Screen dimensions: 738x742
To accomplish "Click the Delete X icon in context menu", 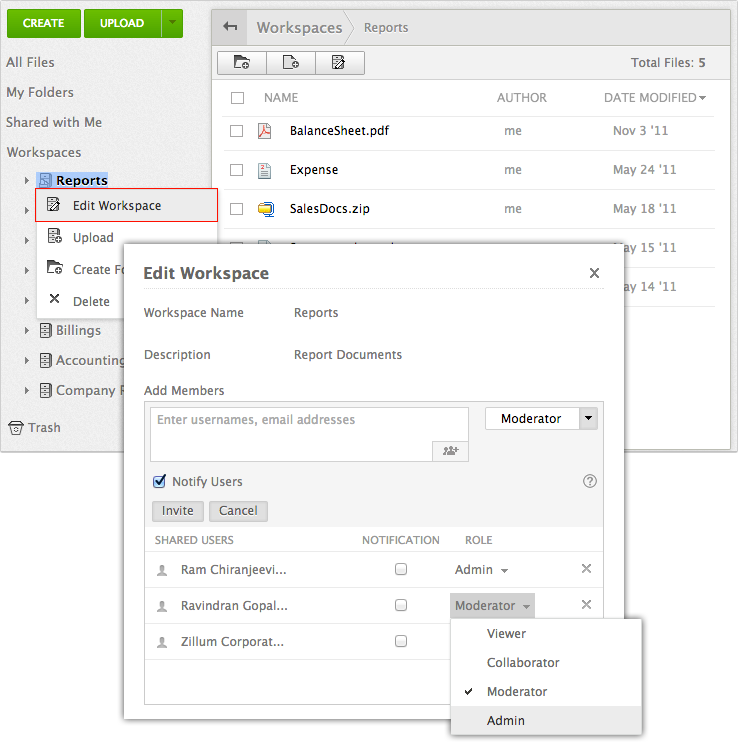I will click(54, 299).
